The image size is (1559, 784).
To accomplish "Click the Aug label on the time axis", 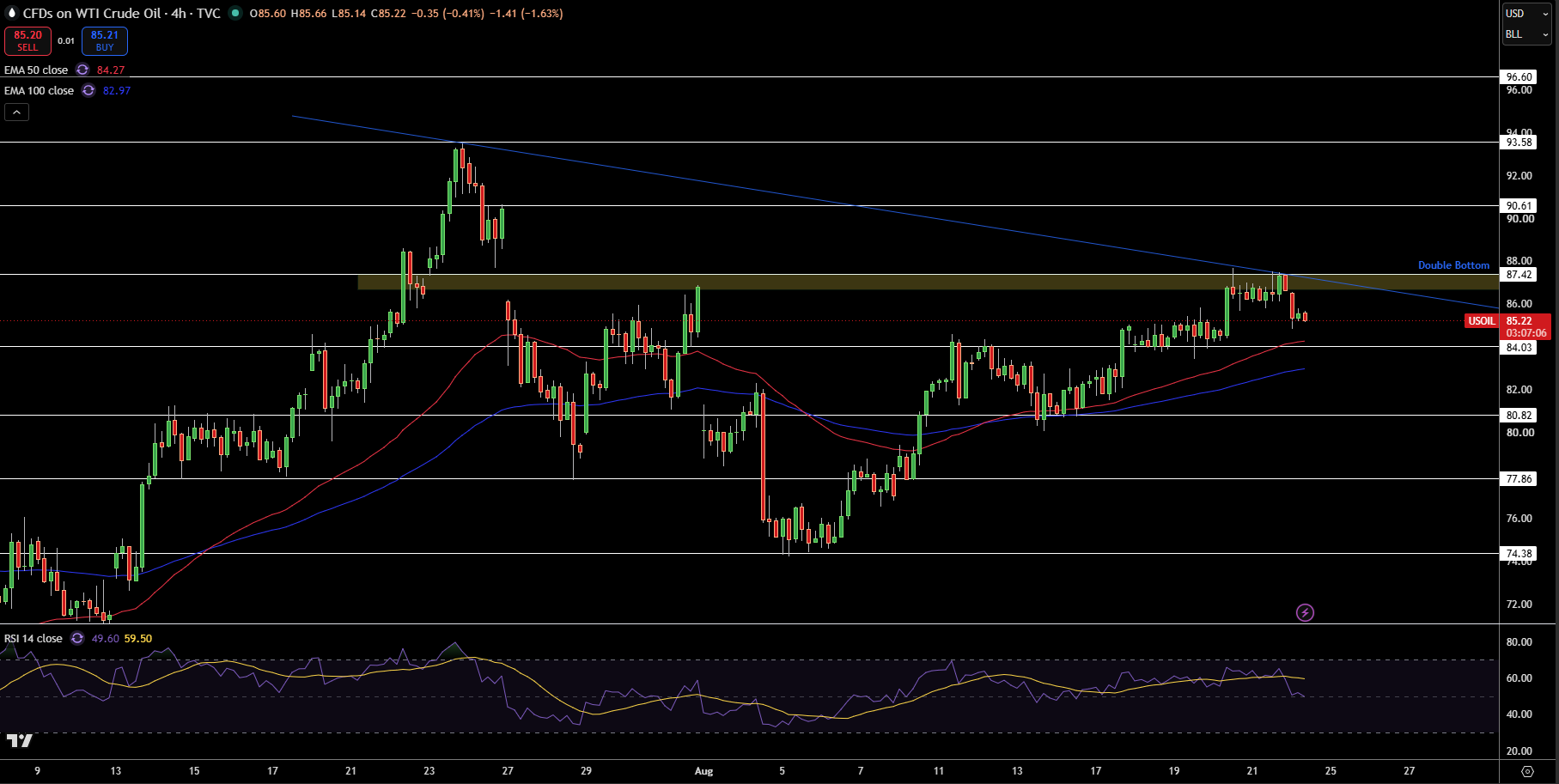I will 703,771.
